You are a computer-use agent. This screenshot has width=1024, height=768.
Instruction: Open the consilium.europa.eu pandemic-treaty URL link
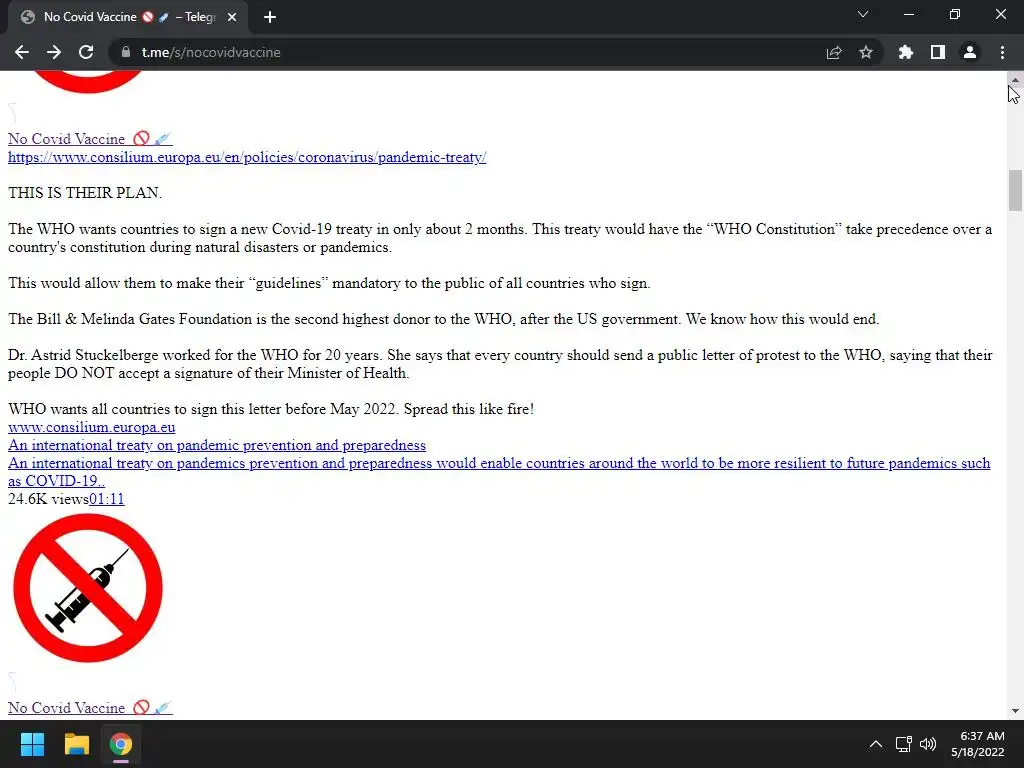[x=247, y=157]
